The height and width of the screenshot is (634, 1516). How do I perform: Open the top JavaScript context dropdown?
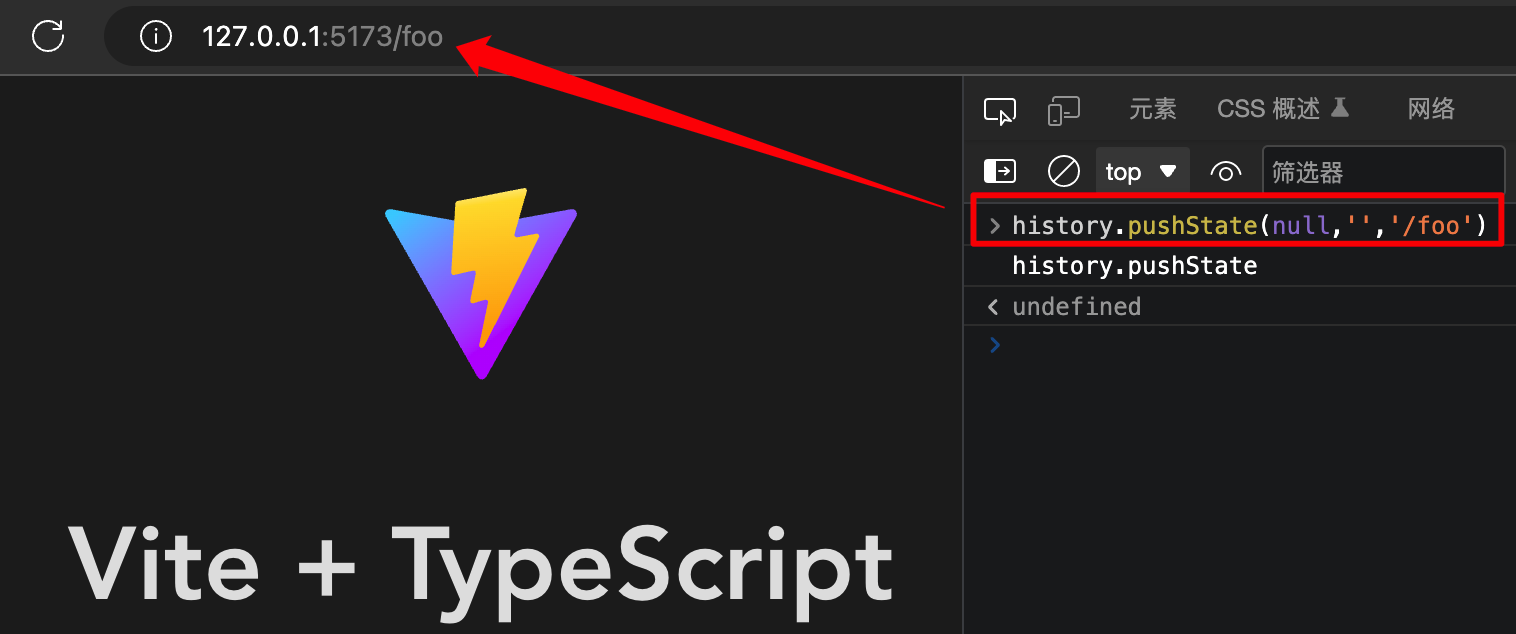pyautogui.click(x=1142, y=172)
